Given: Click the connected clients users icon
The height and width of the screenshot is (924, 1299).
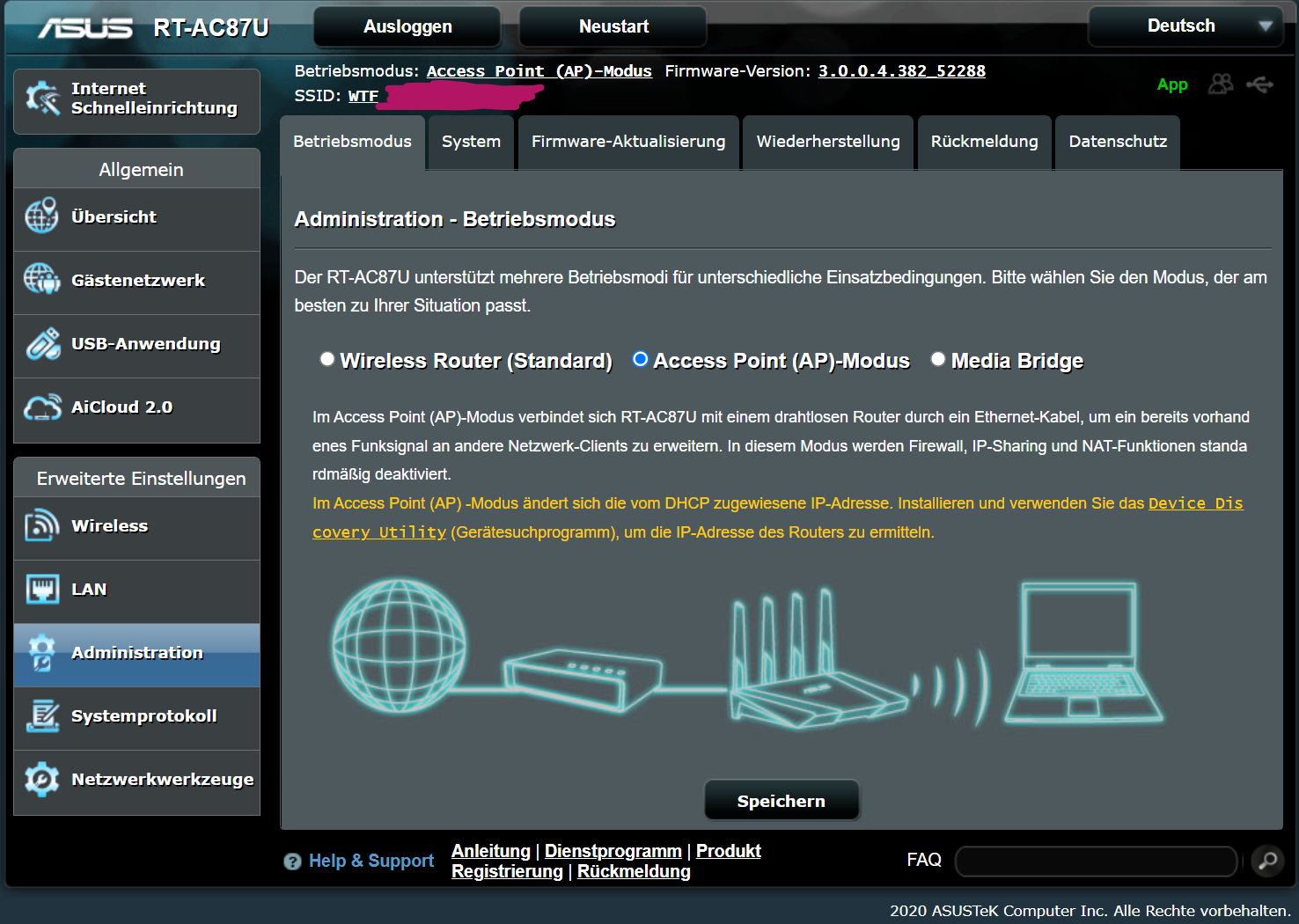Looking at the screenshot, I should (1221, 84).
